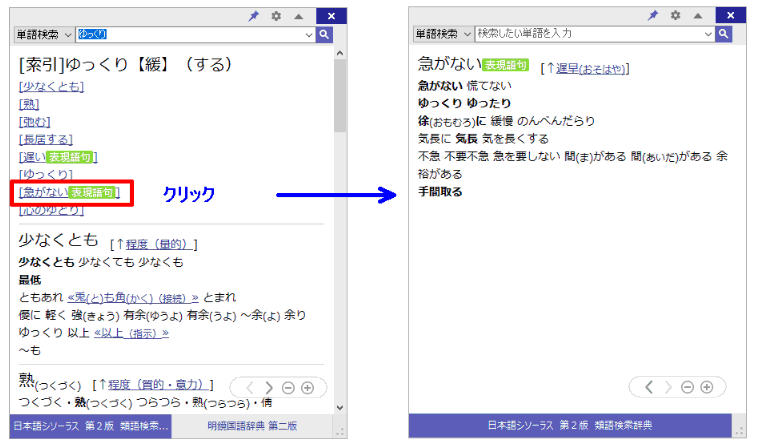Open the [弛む] index link
This screenshot has width=758, height=446.
pyautogui.click(x=34, y=122)
